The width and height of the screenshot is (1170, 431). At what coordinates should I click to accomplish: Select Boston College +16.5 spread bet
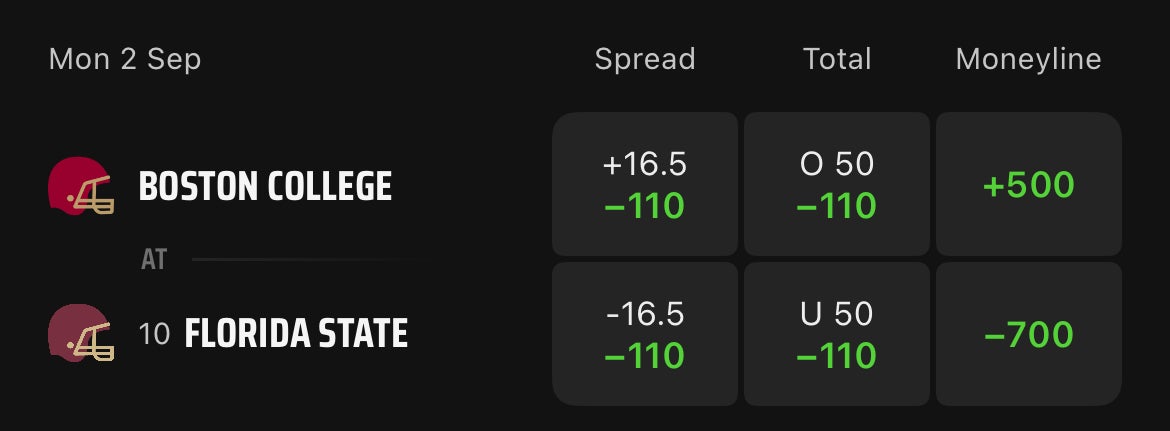[x=645, y=184]
